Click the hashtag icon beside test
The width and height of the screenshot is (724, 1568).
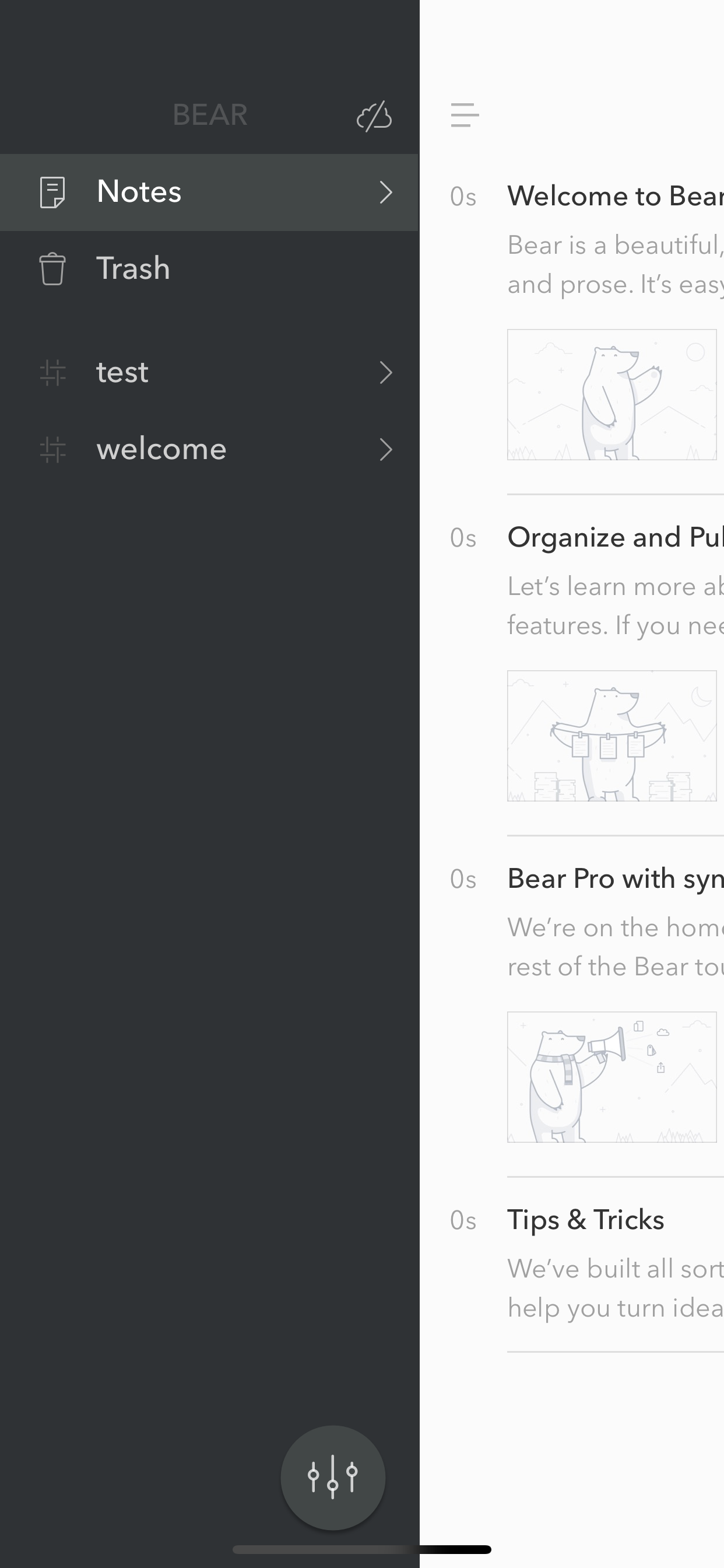point(53,373)
